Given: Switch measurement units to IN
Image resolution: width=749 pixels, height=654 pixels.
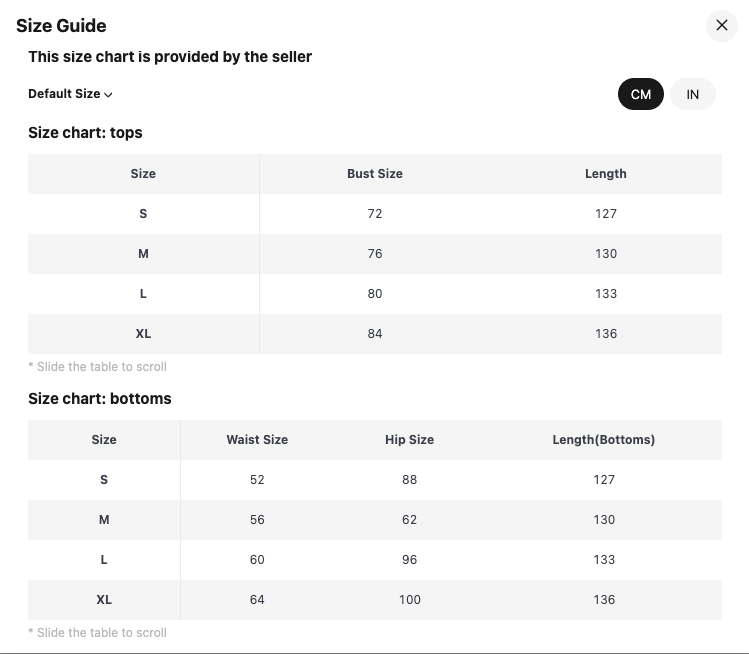Looking at the screenshot, I should tap(693, 94).
